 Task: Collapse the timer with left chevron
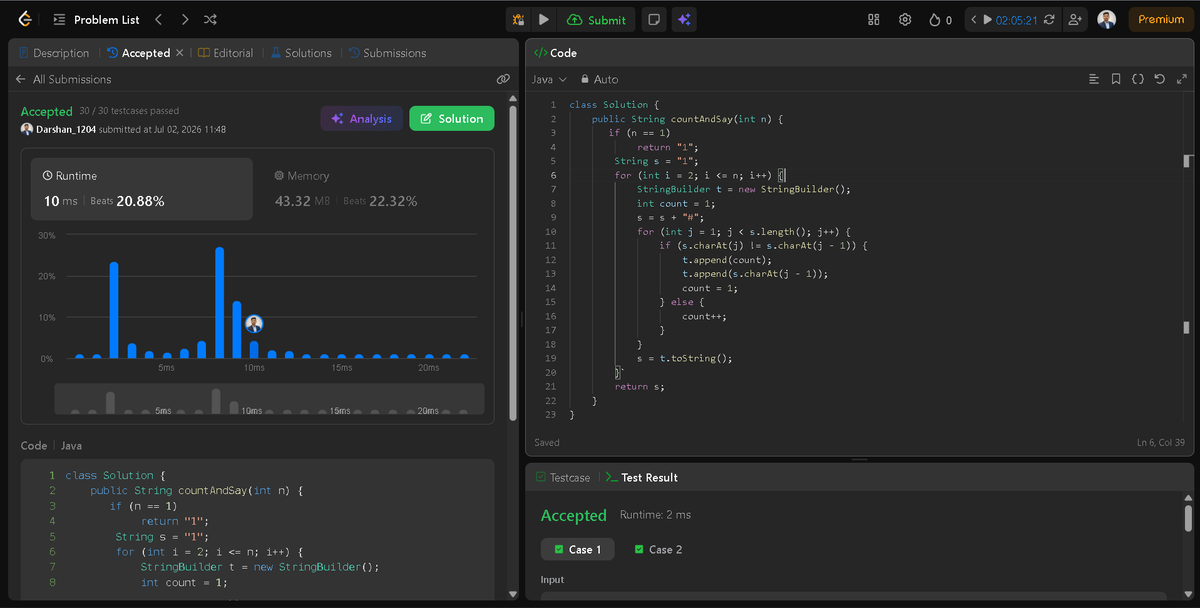pos(974,19)
